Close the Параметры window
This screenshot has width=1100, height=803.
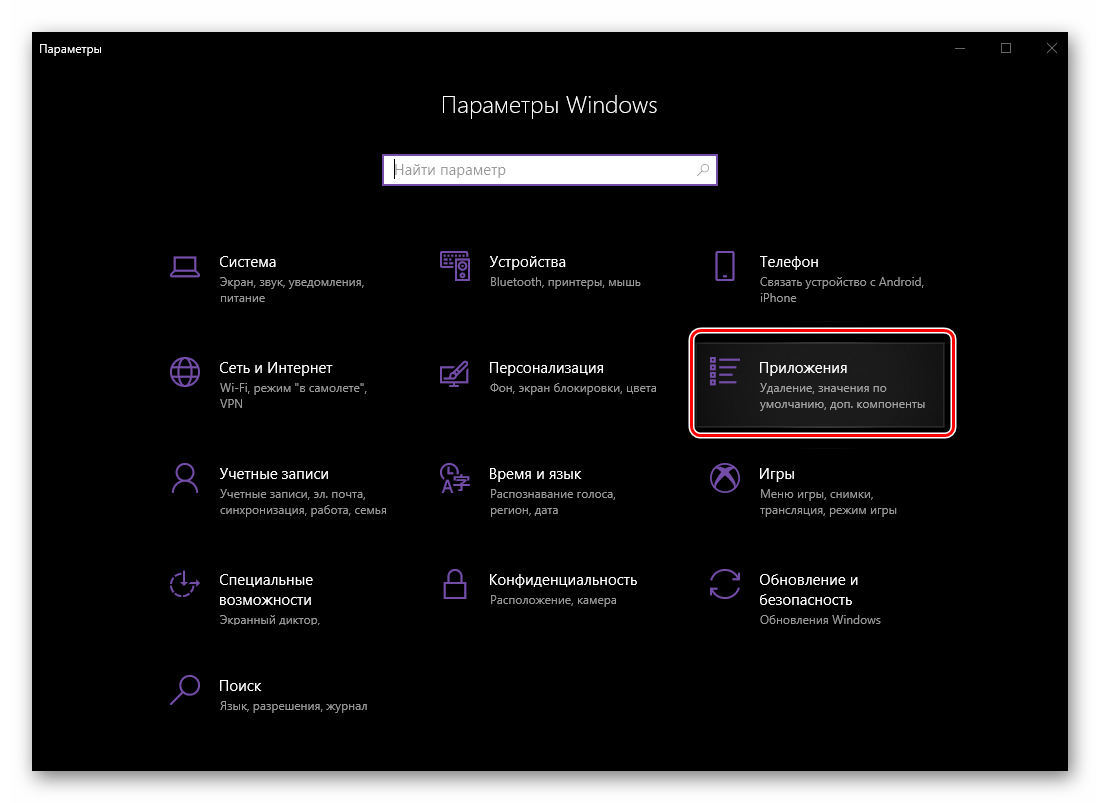(1052, 48)
